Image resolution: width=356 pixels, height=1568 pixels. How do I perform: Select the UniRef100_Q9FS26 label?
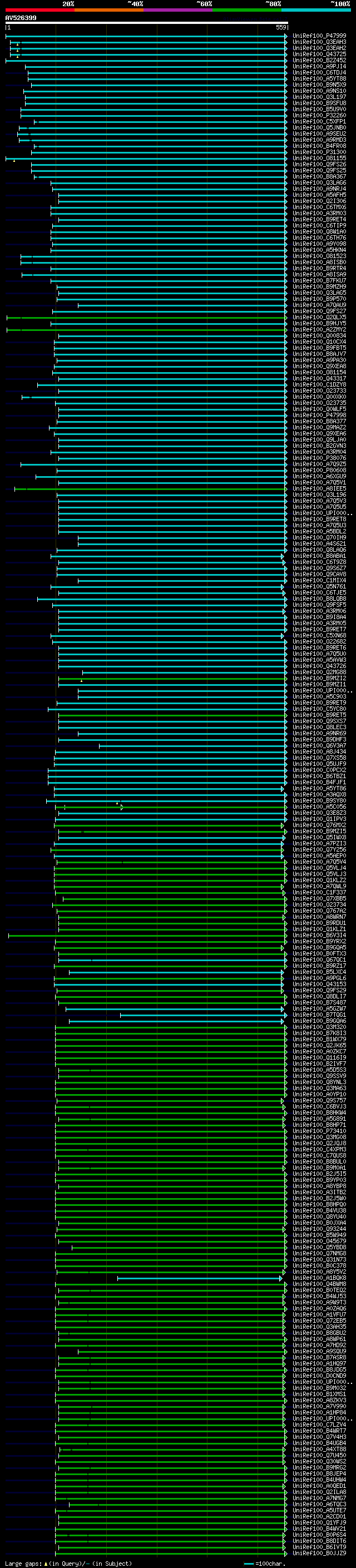click(319, 164)
